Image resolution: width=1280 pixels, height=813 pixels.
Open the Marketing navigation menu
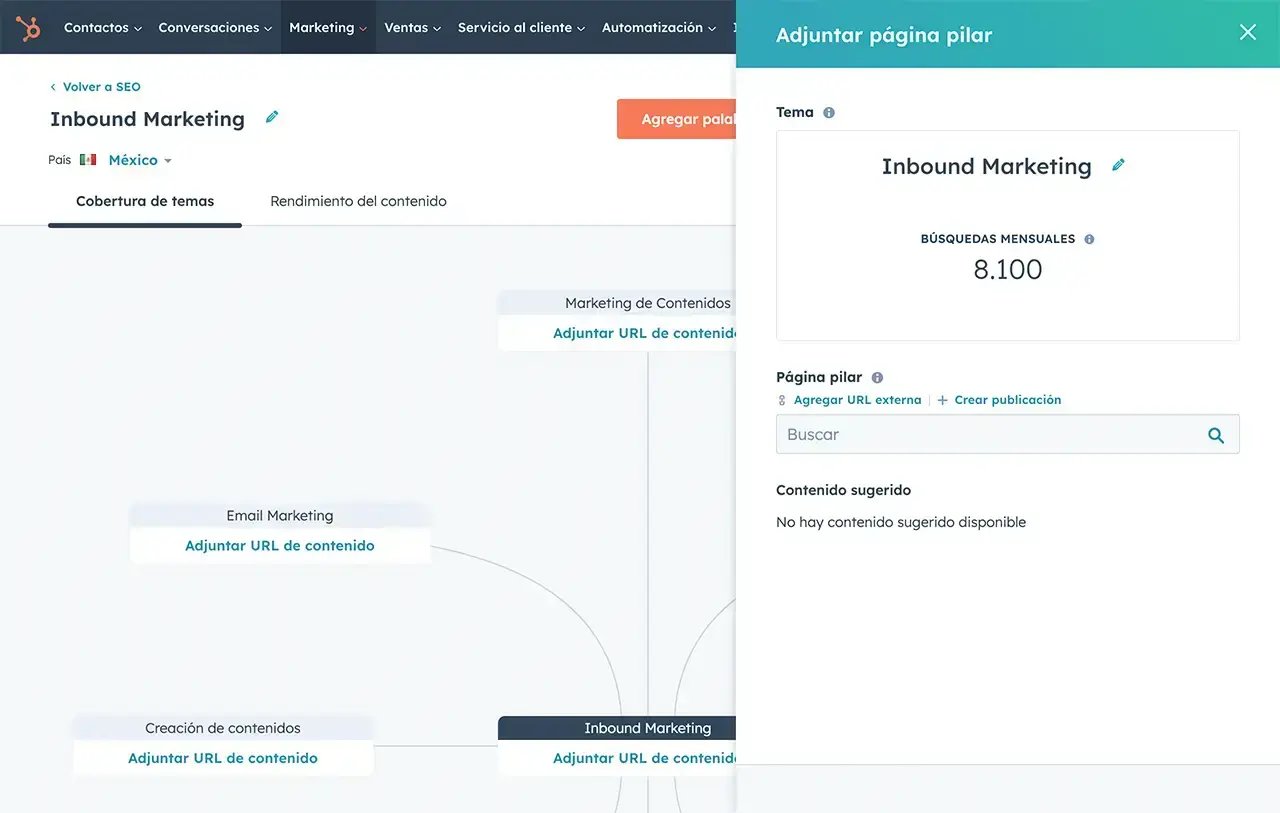coord(327,28)
